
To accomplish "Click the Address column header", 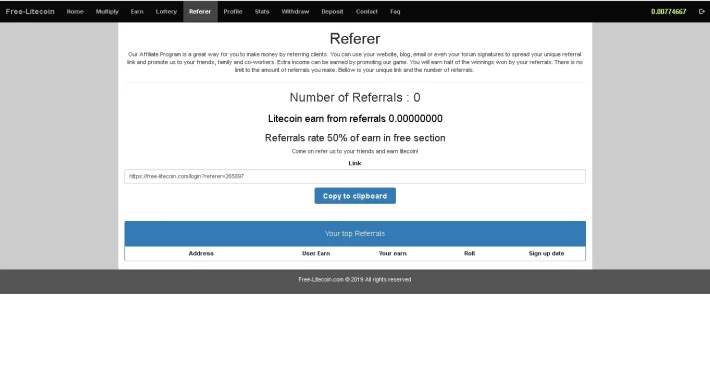I will (201, 254).
